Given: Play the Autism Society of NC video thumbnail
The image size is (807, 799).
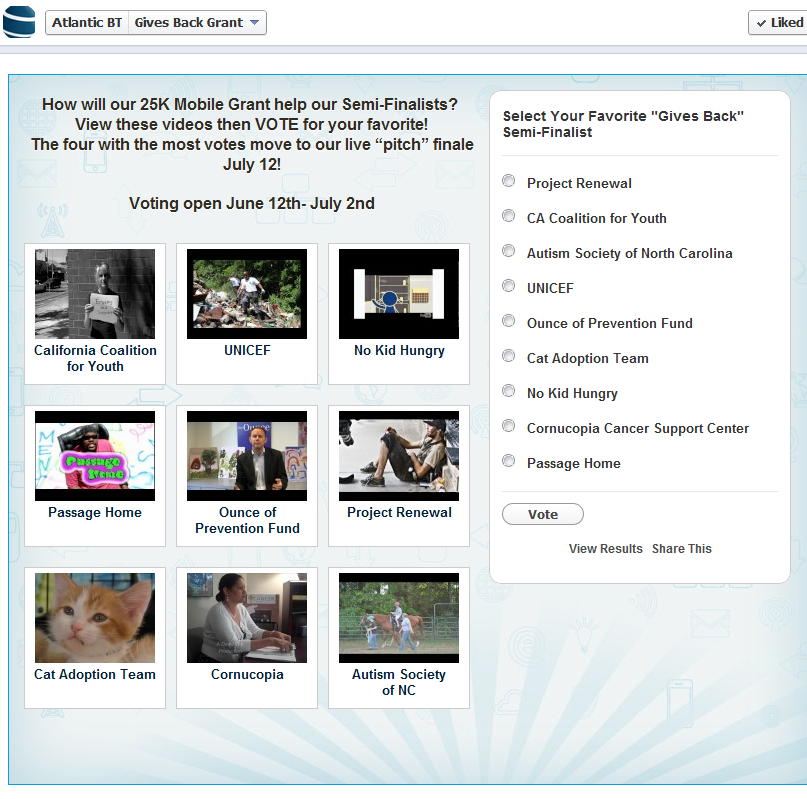Looking at the screenshot, I should (399, 618).
